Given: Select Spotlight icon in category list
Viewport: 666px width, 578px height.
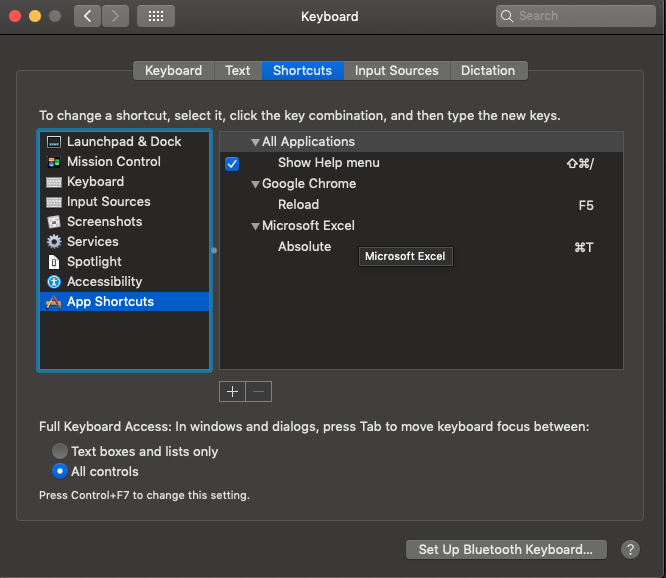Looking at the screenshot, I should point(54,262).
